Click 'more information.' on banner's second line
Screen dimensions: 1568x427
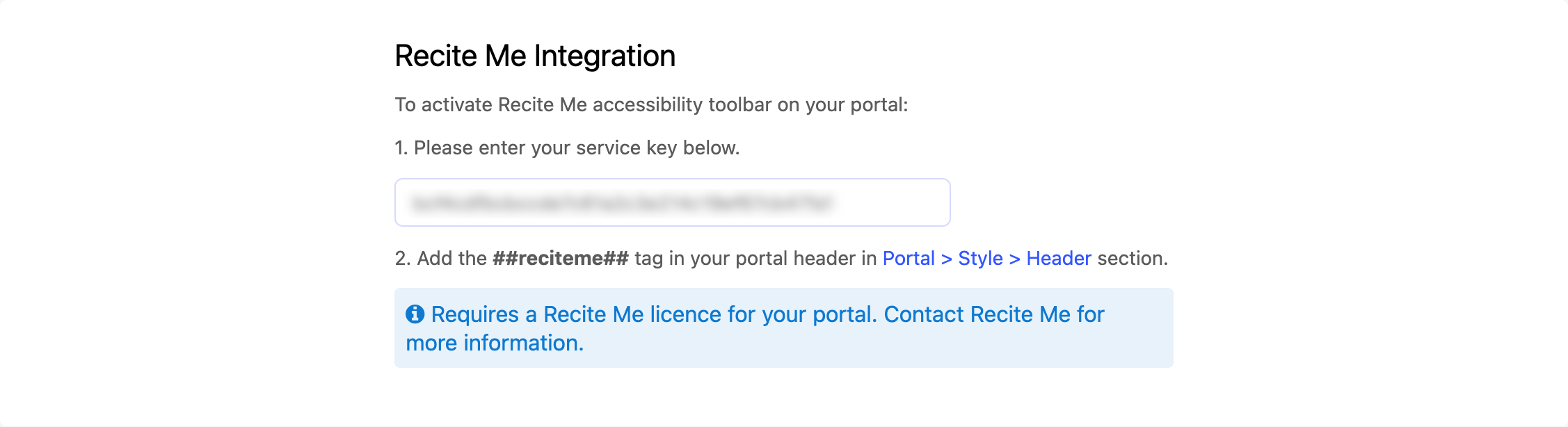tap(495, 344)
